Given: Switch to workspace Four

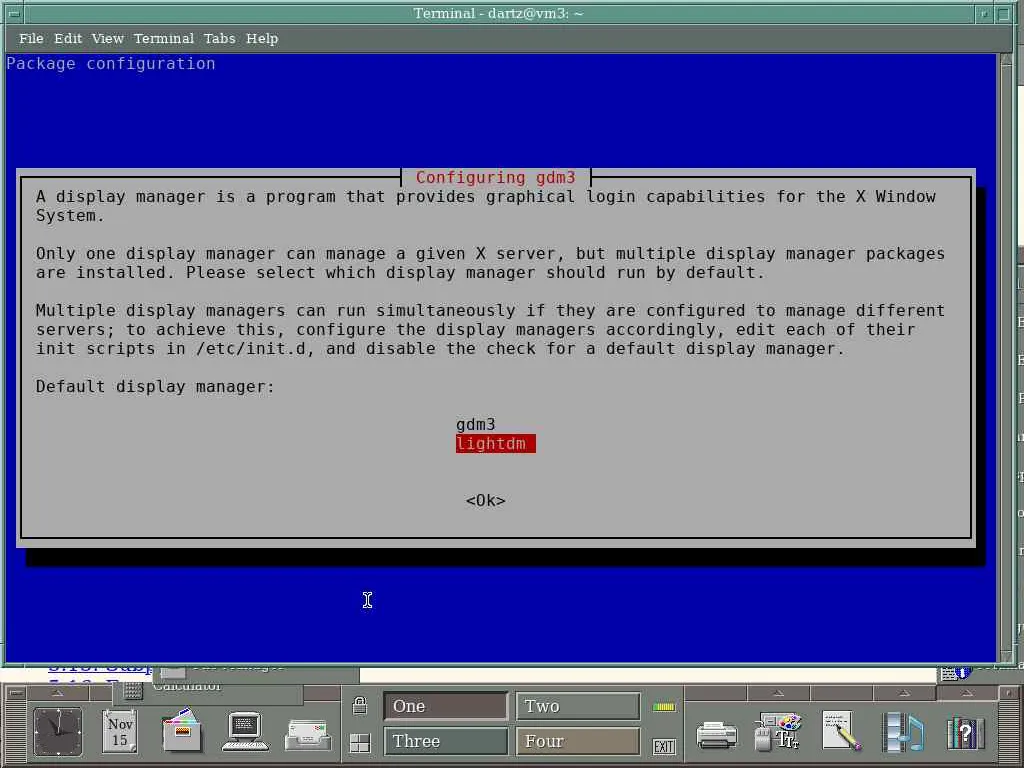Looking at the screenshot, I should [578, 741].
